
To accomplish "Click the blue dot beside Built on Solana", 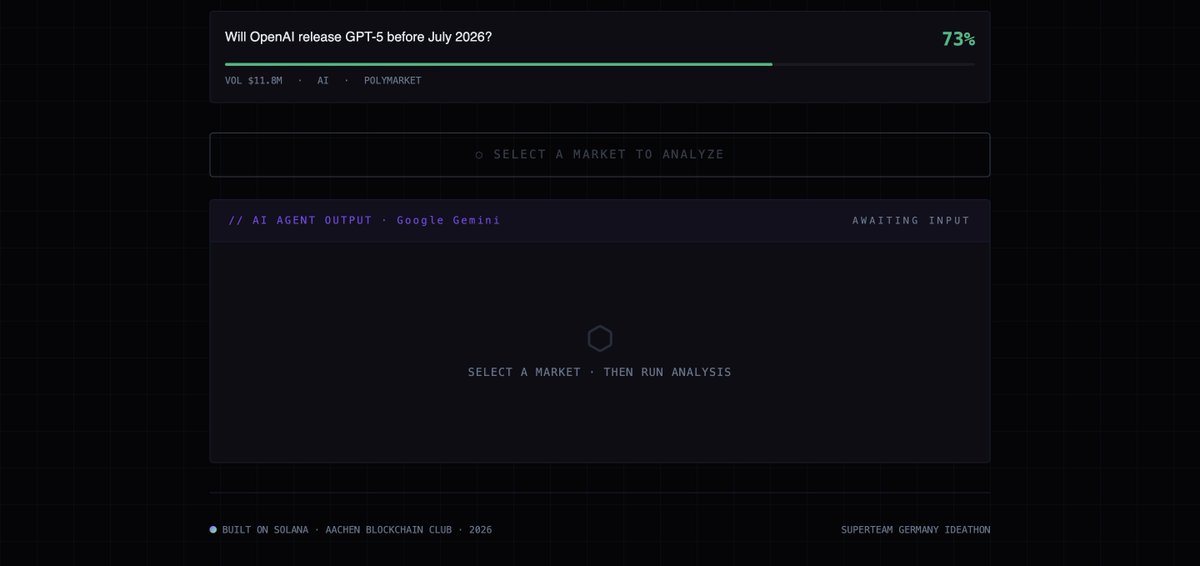I will [213, 529].
